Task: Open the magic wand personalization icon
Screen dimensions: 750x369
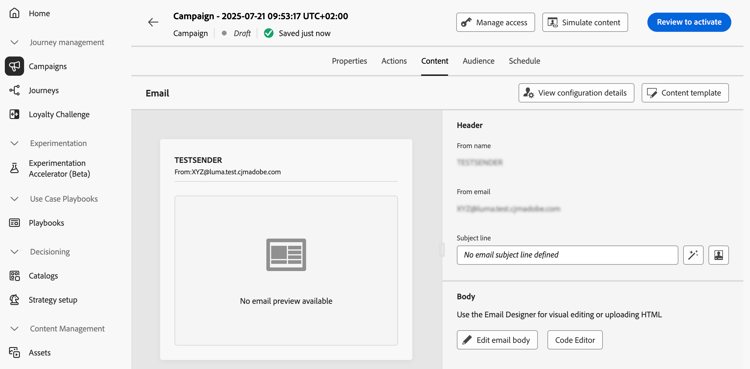Action: 693,255
